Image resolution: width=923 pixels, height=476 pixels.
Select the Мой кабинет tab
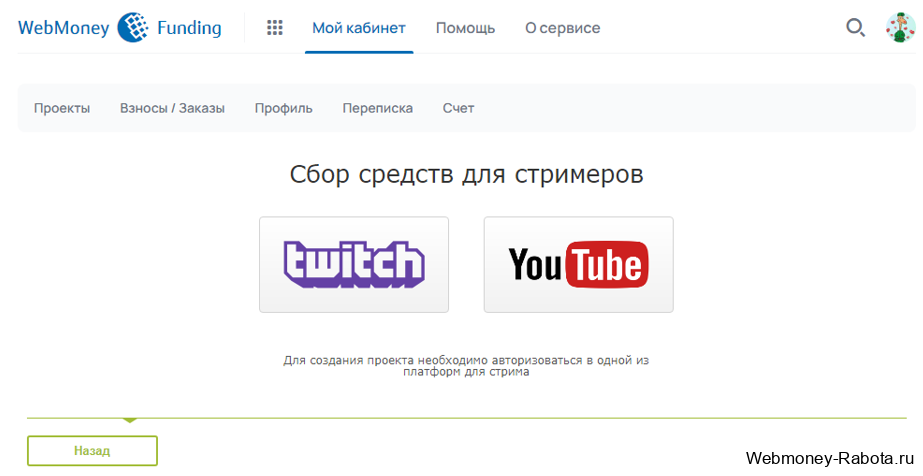coord(358,28)
